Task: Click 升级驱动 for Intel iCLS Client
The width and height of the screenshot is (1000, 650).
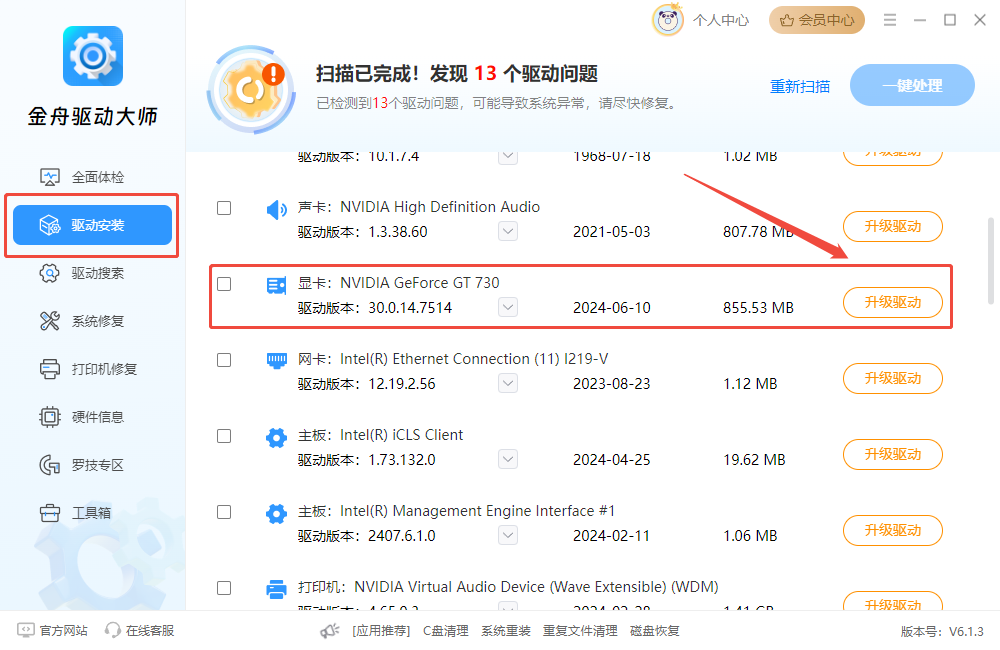Action: pos(893,454)
